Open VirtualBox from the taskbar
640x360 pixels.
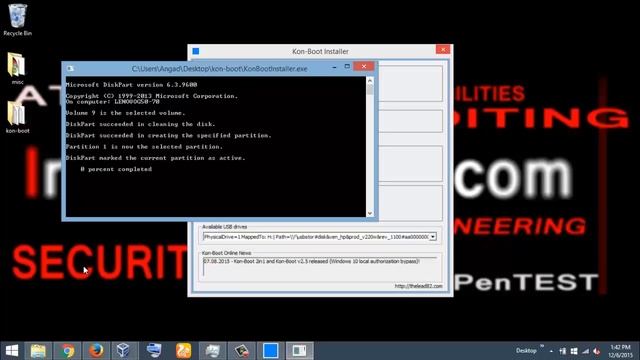click(x=123, y=351)
